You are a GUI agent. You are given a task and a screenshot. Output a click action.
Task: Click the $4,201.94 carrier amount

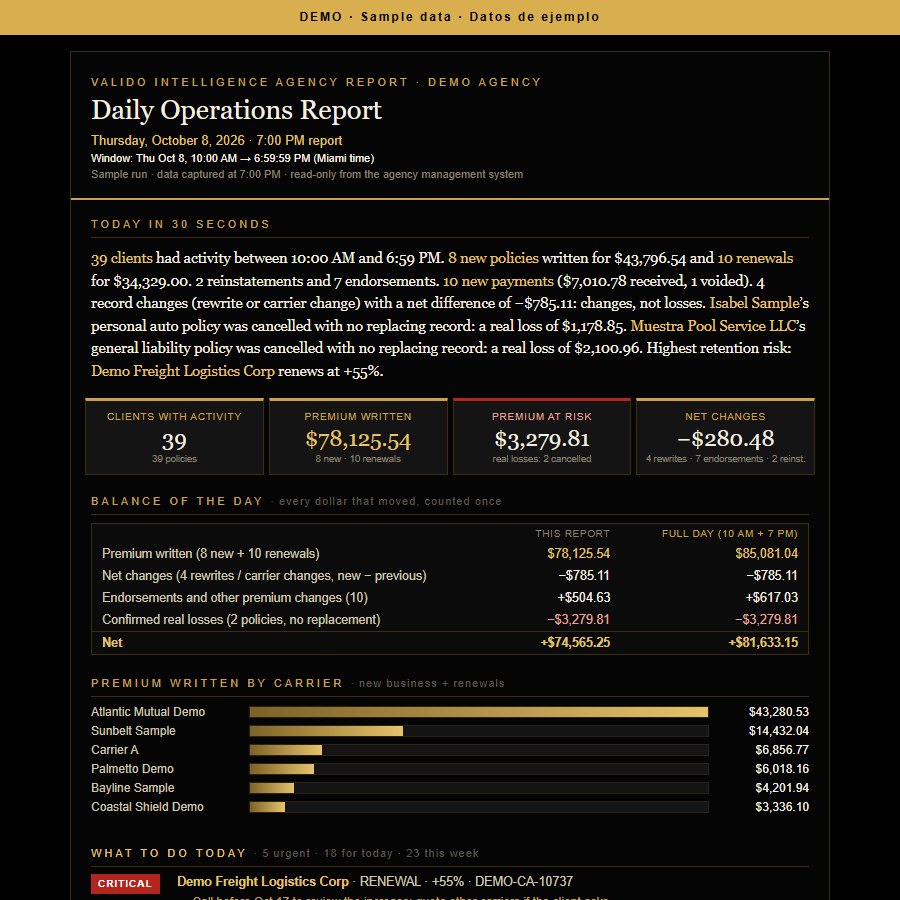click(782, 788)
